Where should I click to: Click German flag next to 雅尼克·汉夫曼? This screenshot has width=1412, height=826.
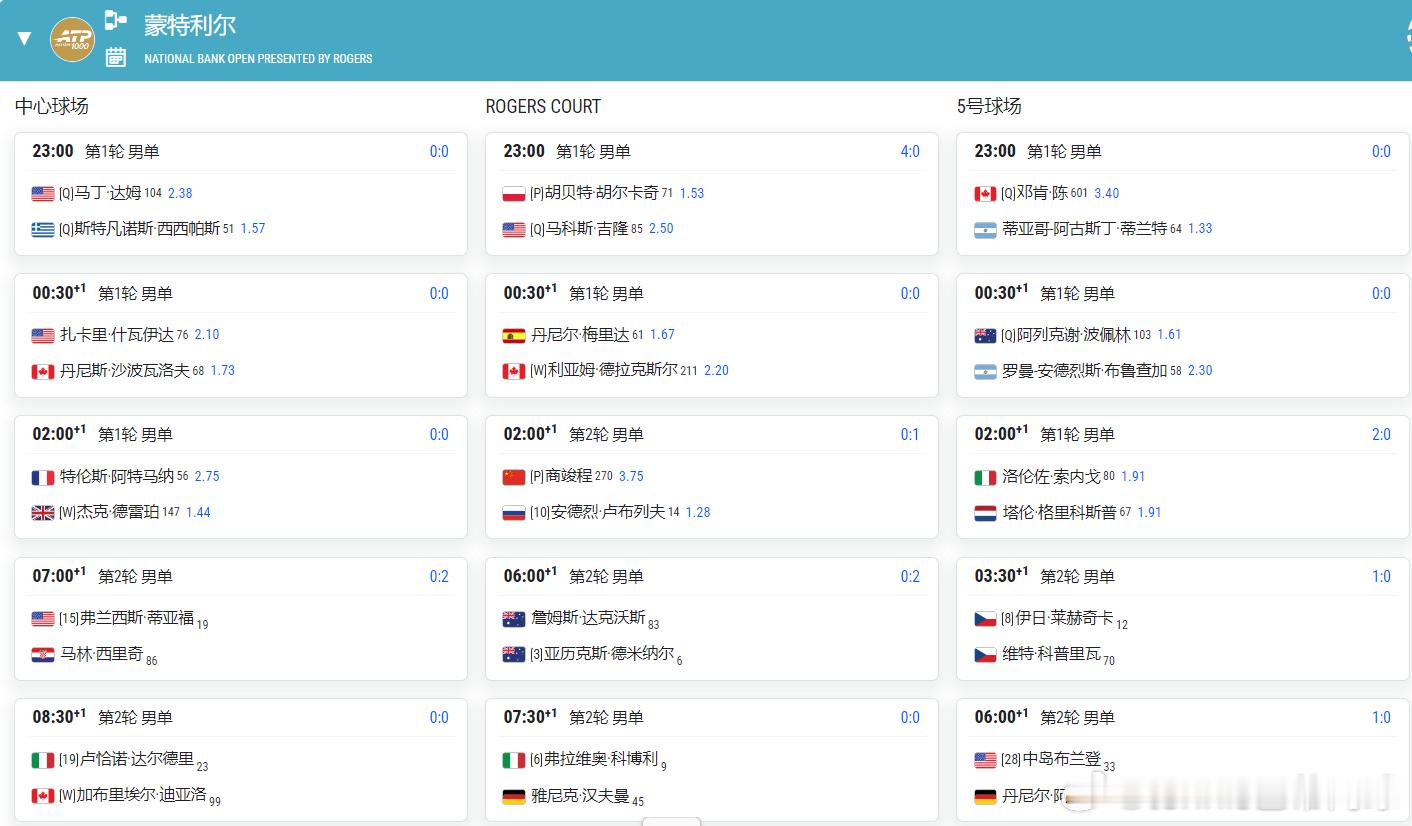(514, 798)
